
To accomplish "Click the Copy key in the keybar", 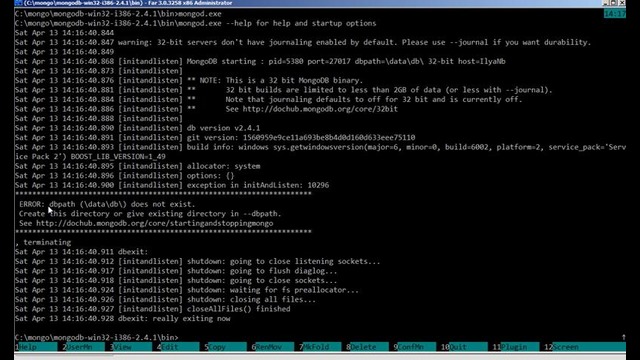I will point(225,347).
